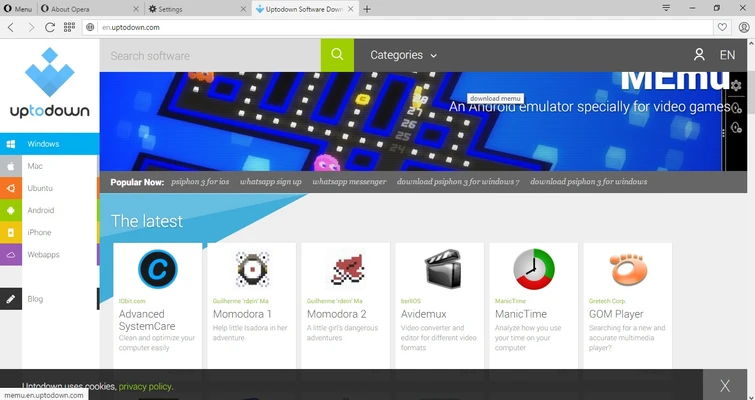Open the Advanced SystemCare title

click(147, 320)
